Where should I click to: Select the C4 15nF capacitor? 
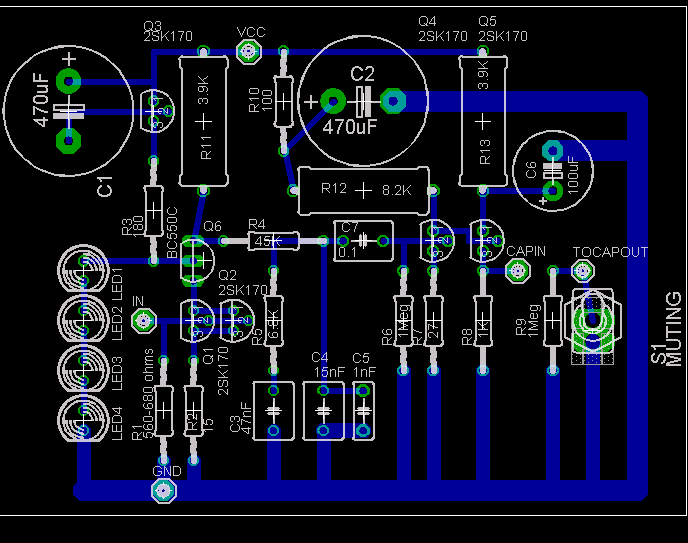click(x=323, y=411)
